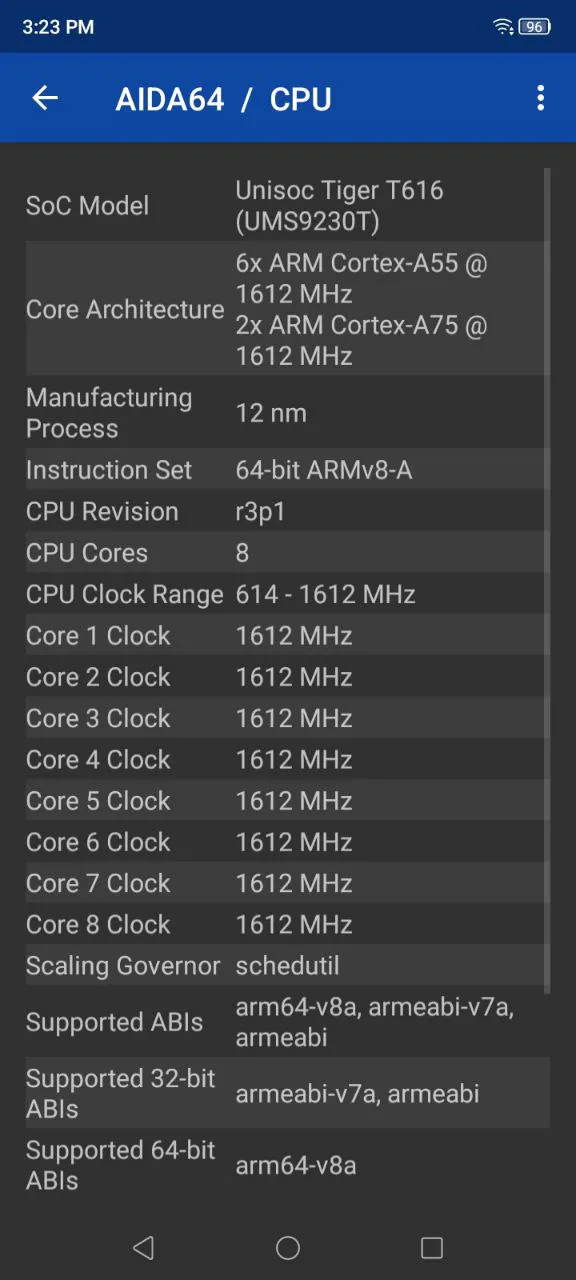Screen dimensions: 576x1280
Task: Select the Core Architecture row
Action: pos(288,309)
